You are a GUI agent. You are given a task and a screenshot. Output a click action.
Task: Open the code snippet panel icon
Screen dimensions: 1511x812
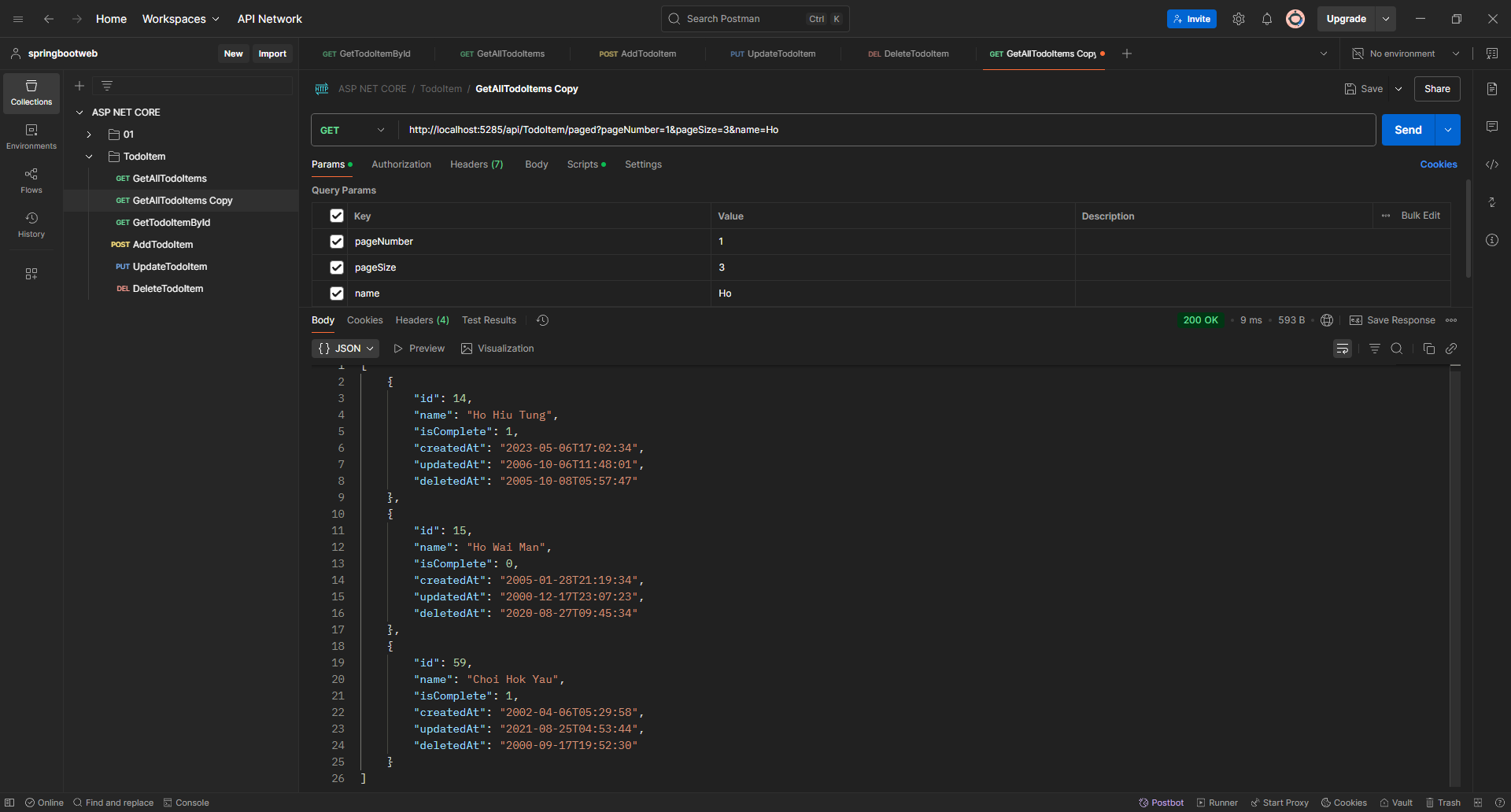tap(1491, 164)
